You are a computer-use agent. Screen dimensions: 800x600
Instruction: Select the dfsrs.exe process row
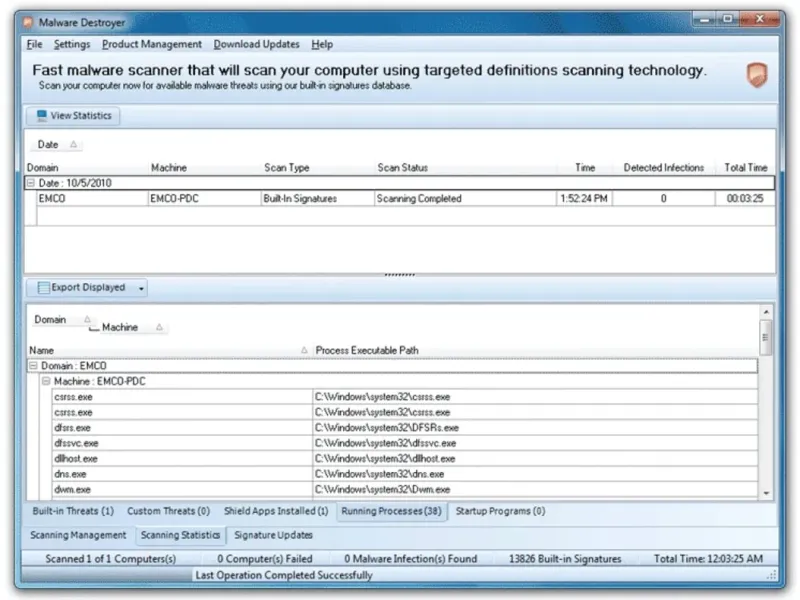click(405, 428)
